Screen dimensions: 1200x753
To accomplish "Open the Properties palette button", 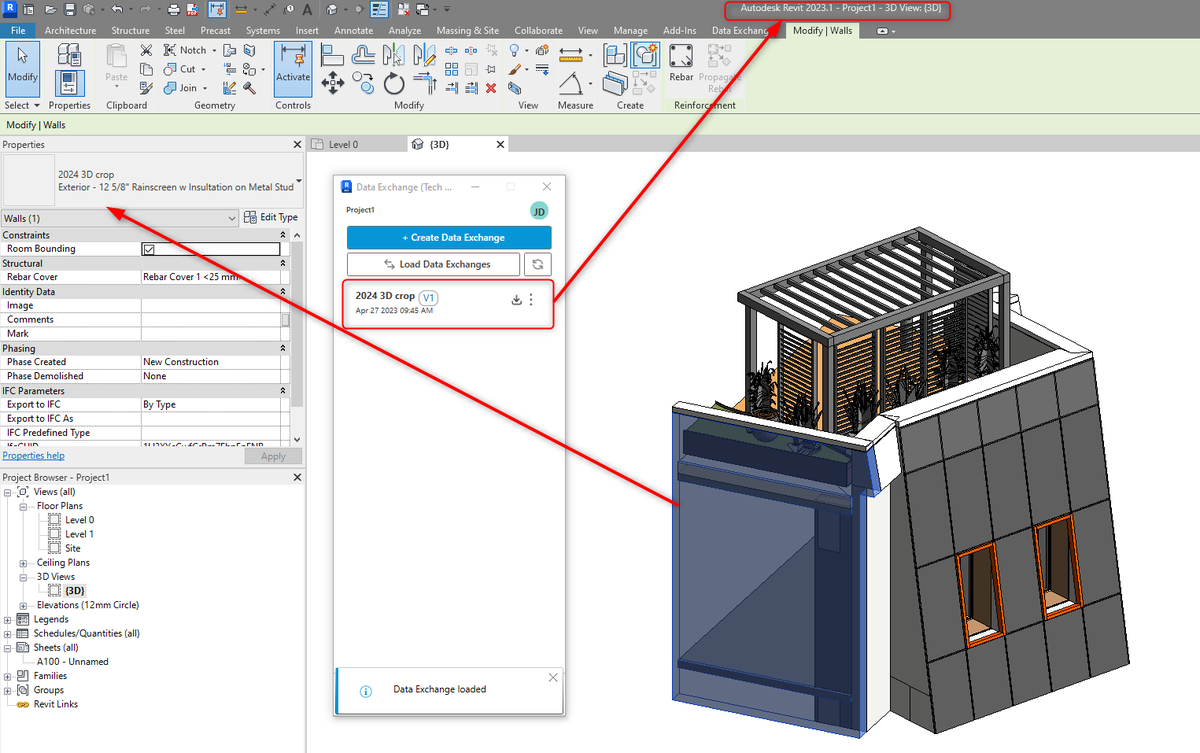I will pos(69,82).
